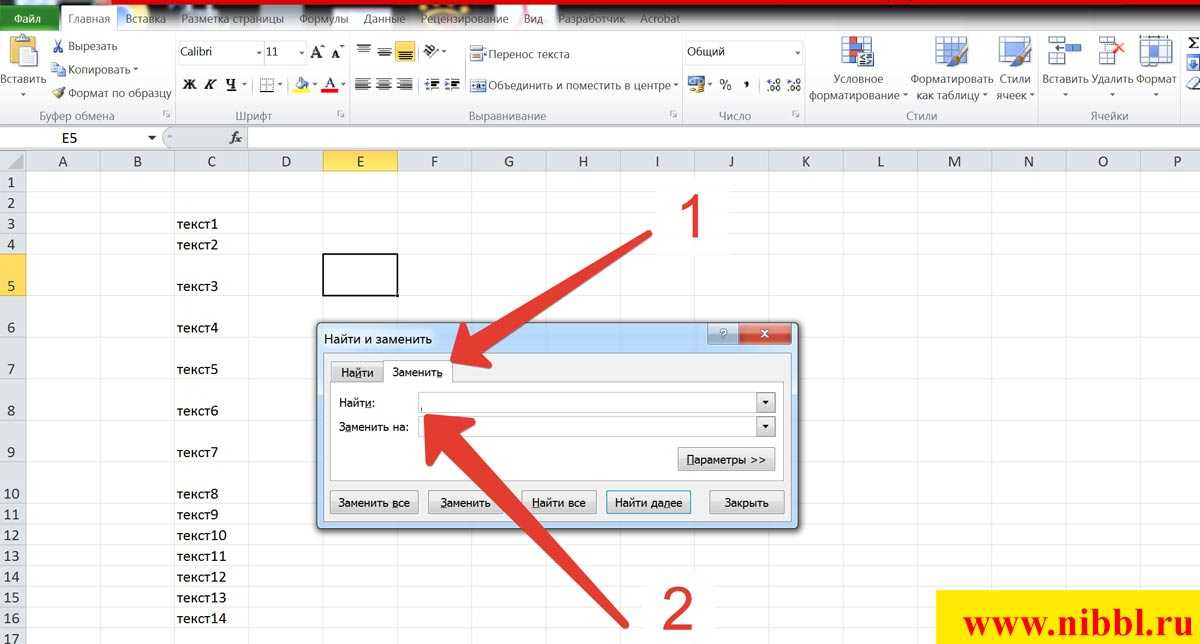
Task: Open Cell Styles (Стили ячеек)
Action: point(1014,68)
